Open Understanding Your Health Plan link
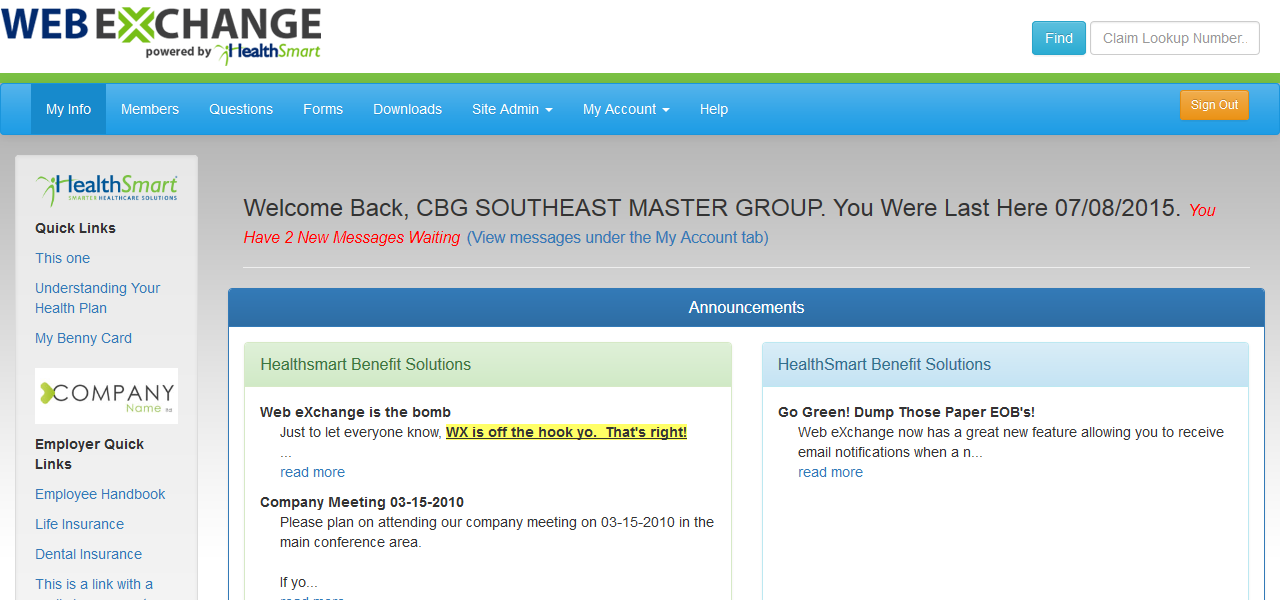 point(97,298)
